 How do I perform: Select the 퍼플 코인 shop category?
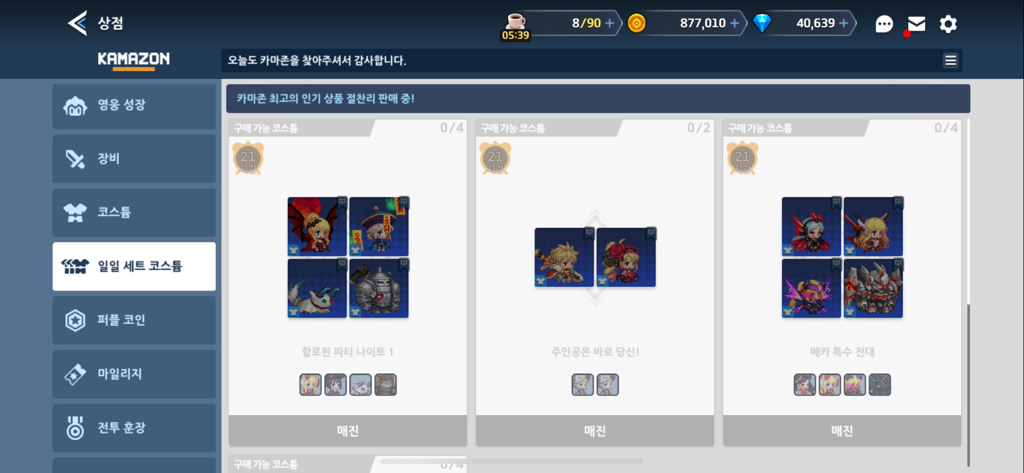pos(134,320)
